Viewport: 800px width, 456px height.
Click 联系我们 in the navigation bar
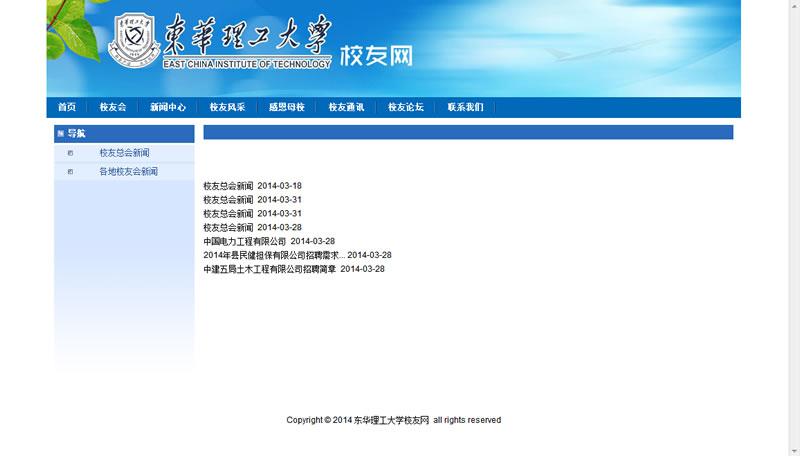[x=465, y=107]
